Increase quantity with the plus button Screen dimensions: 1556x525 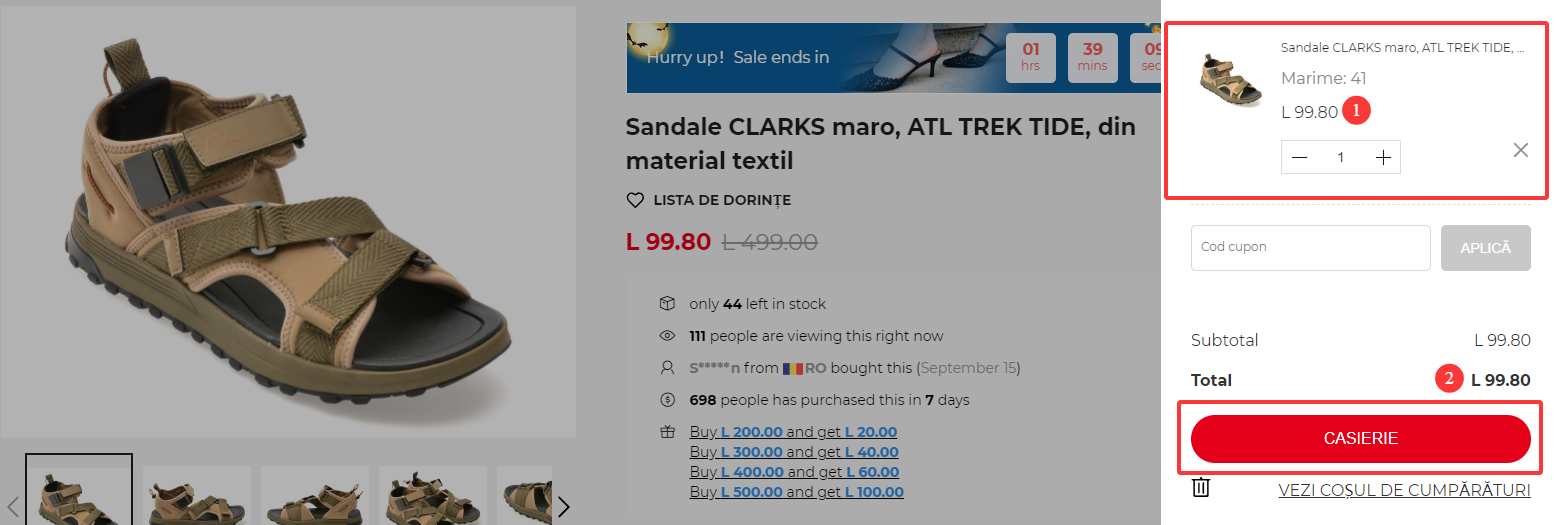pyautogui.click(x=1383, y=158)
